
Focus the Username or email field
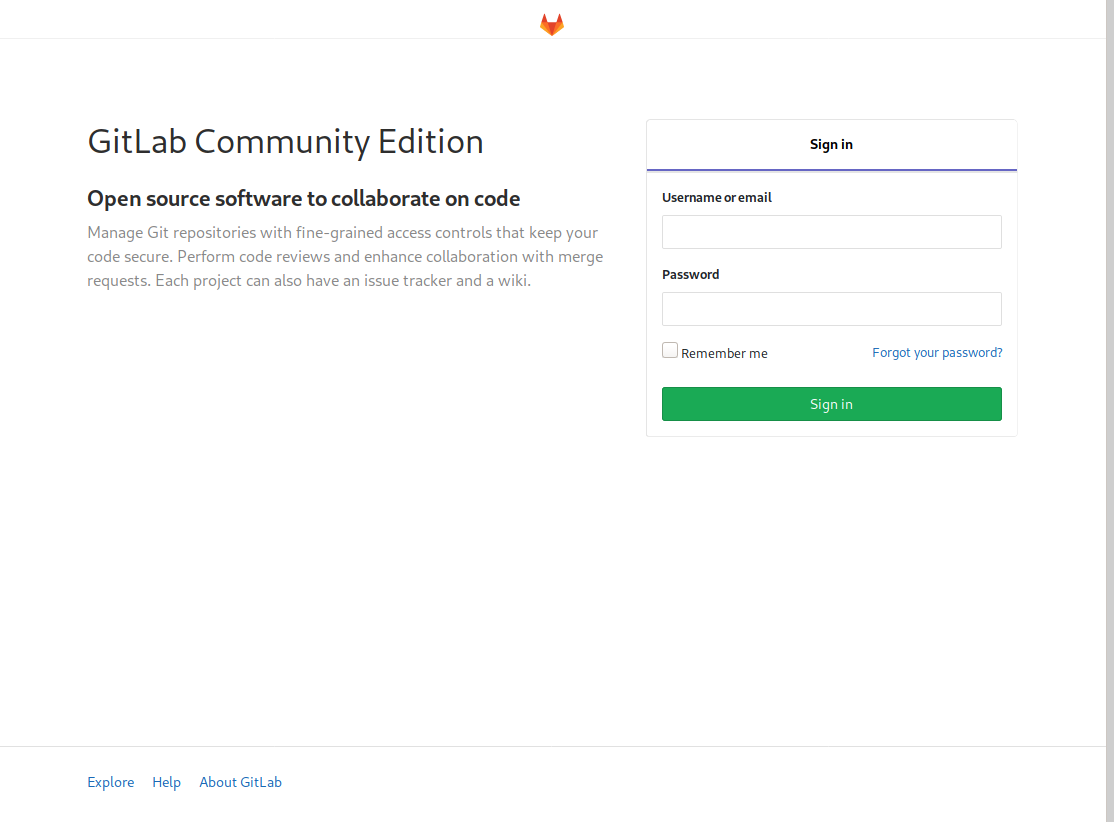(x=831, y=232)
